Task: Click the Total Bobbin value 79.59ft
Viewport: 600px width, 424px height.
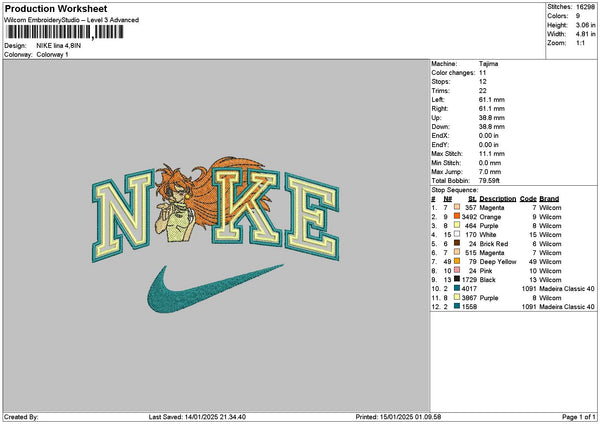Action: tap(489, 181)
